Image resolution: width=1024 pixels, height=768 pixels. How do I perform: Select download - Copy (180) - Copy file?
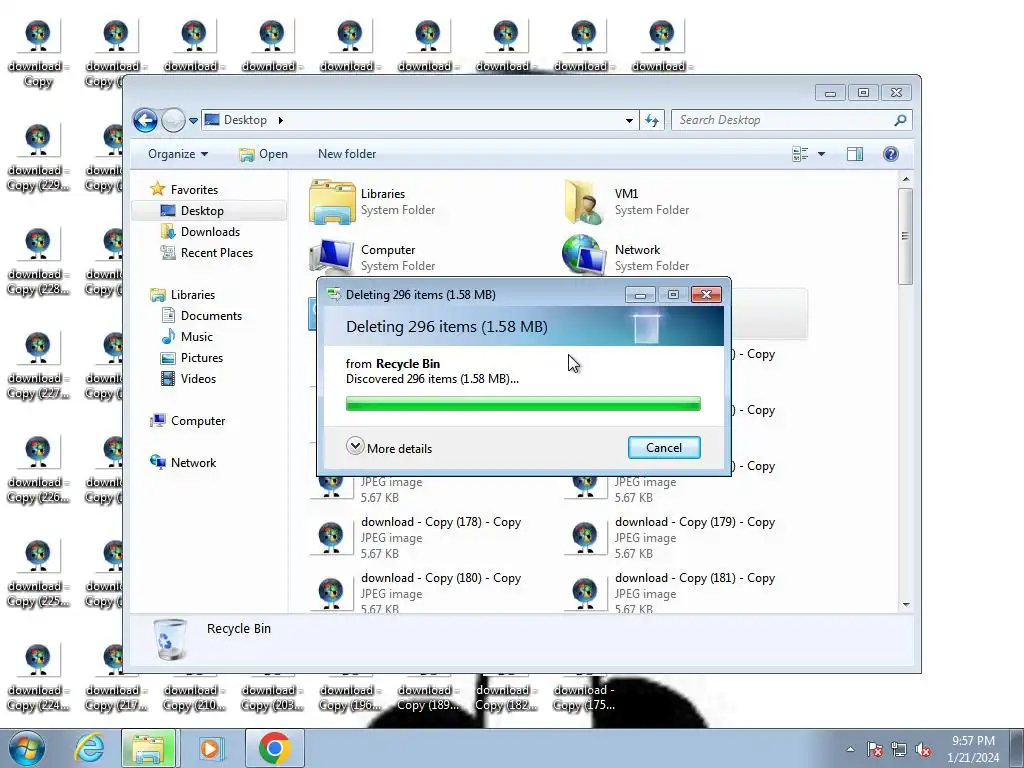point(415,592)
